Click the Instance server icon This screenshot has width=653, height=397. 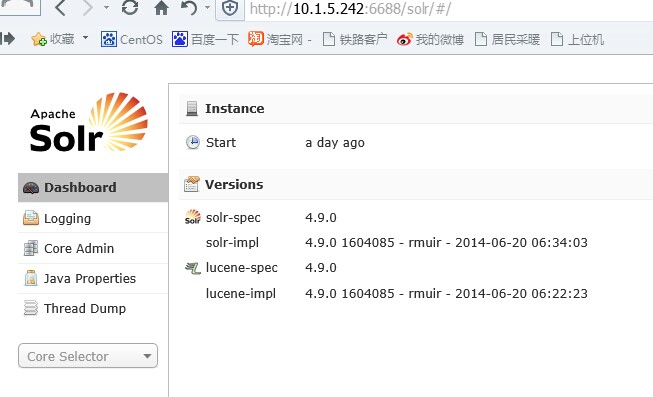192,108
